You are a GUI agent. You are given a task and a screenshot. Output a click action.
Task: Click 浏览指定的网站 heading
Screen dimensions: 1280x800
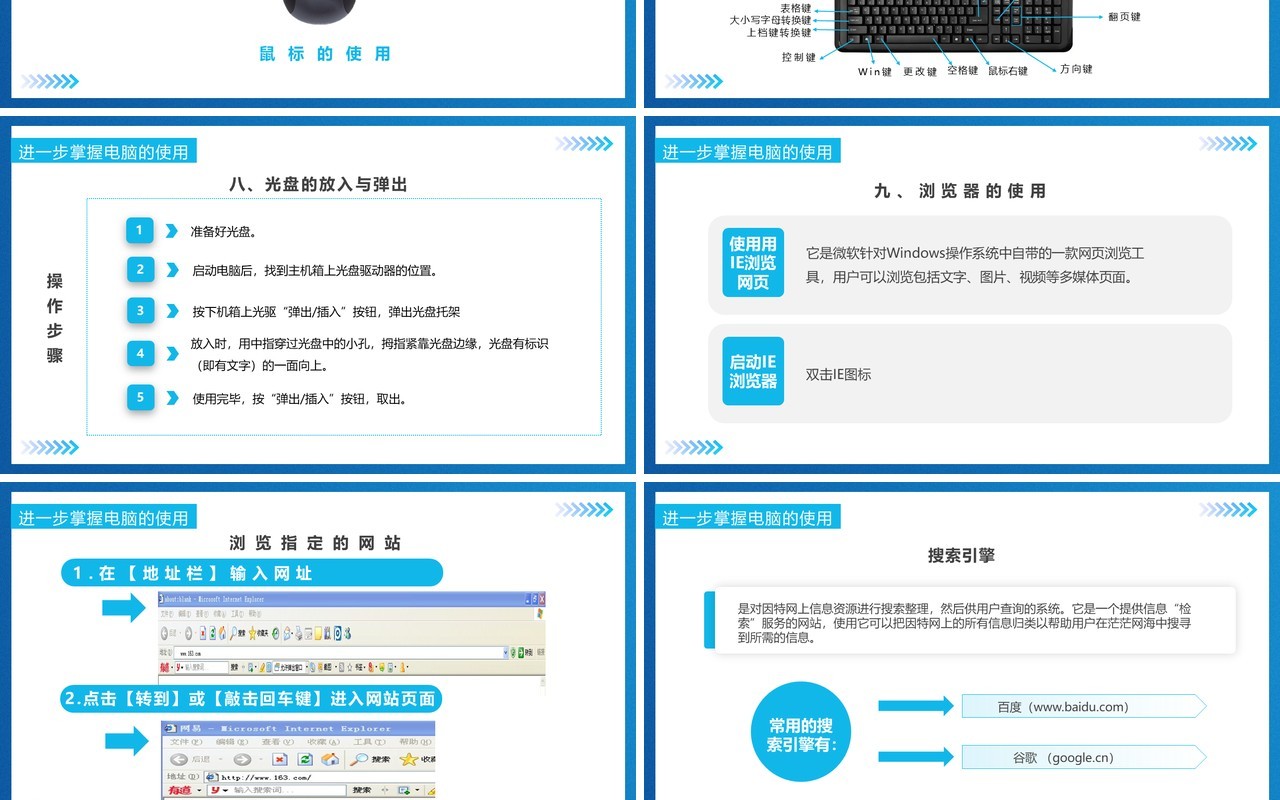(x=315, y=543)
